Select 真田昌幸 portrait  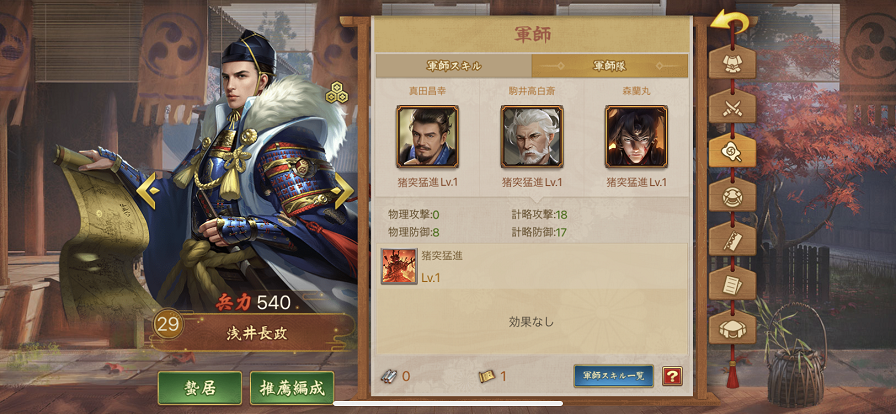click(427, 137)
